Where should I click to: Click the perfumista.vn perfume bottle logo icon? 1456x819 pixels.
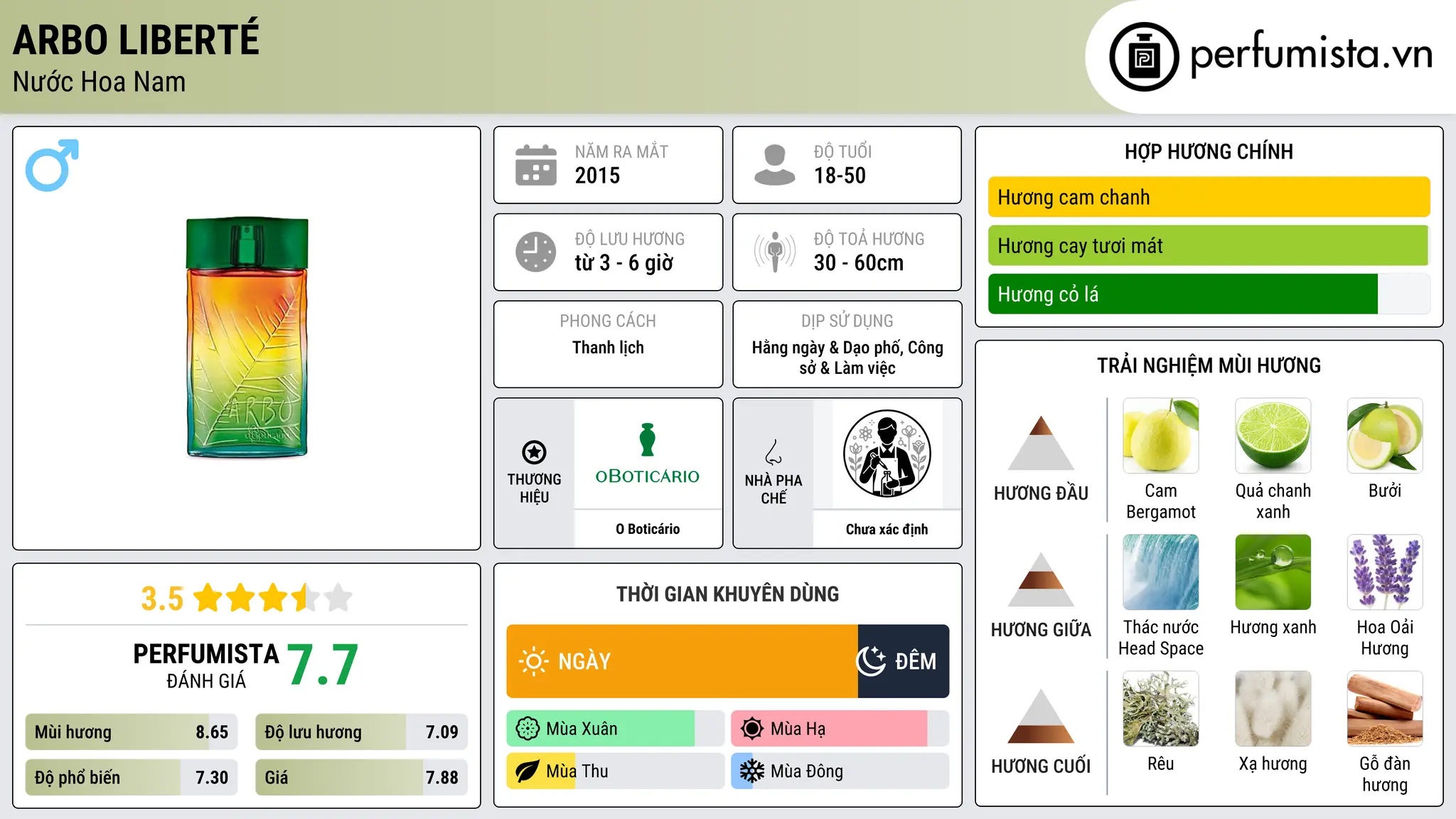click(x=1144, y=57)
